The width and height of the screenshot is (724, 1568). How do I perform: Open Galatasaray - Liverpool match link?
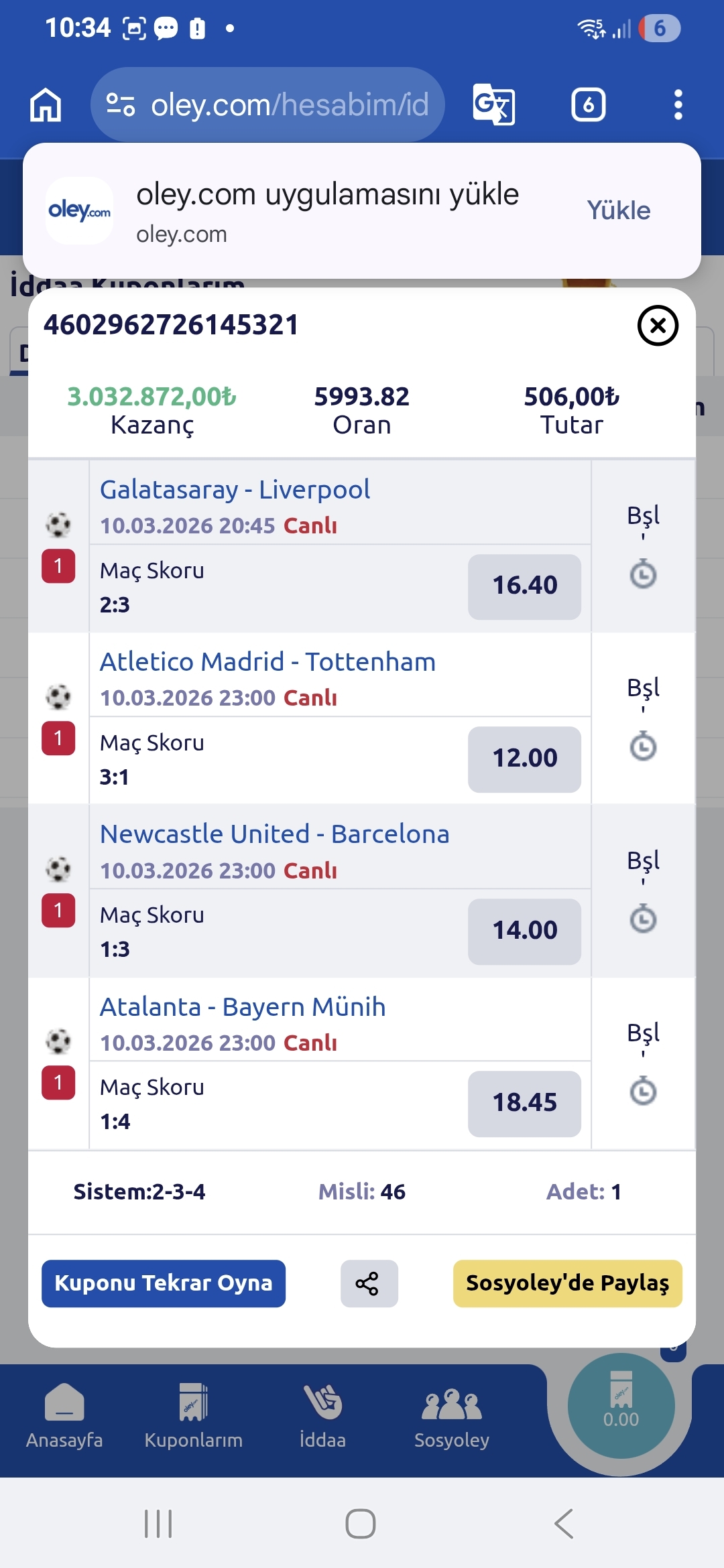coord(235,490)
